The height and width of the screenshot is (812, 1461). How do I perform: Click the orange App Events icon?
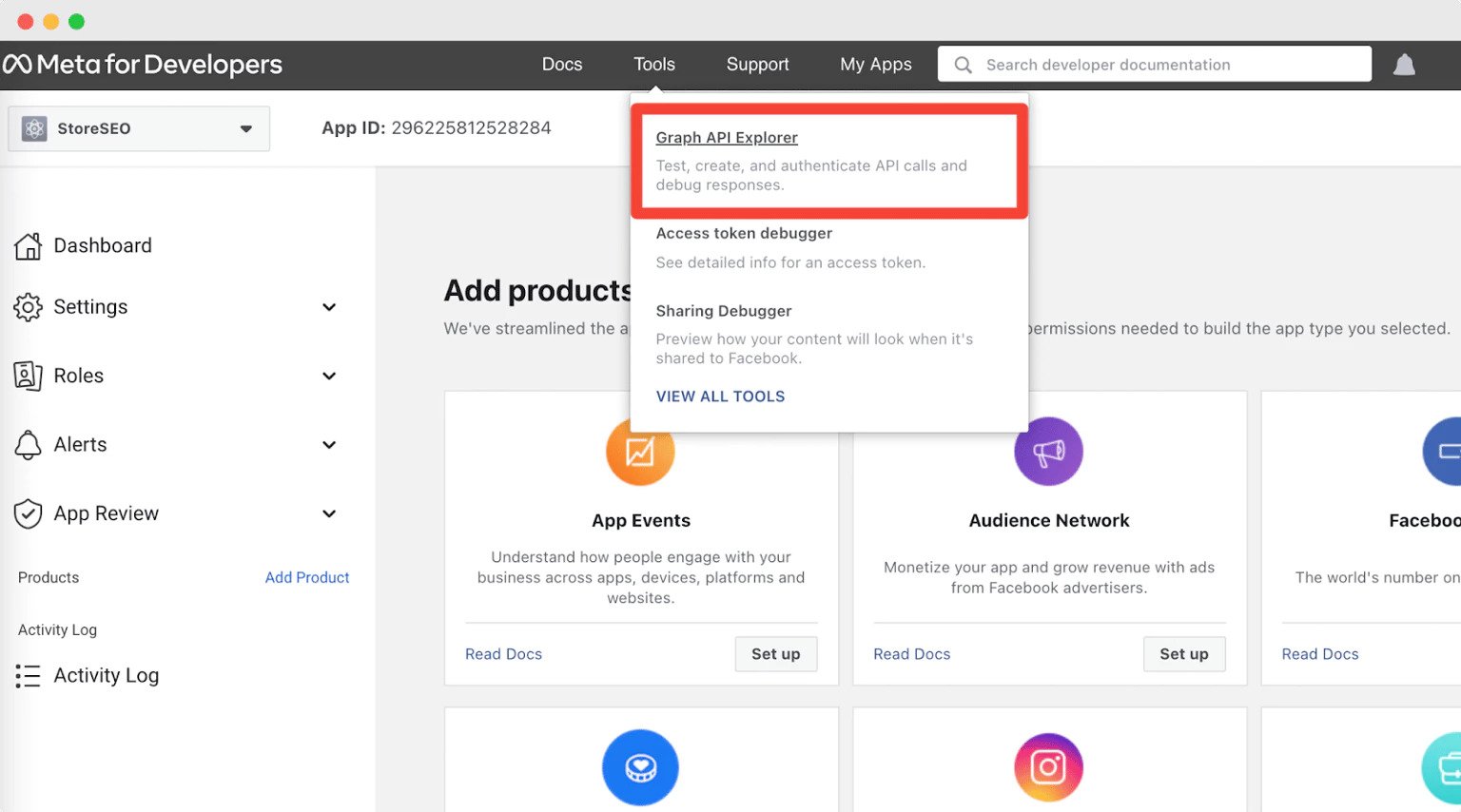[640, 452]
